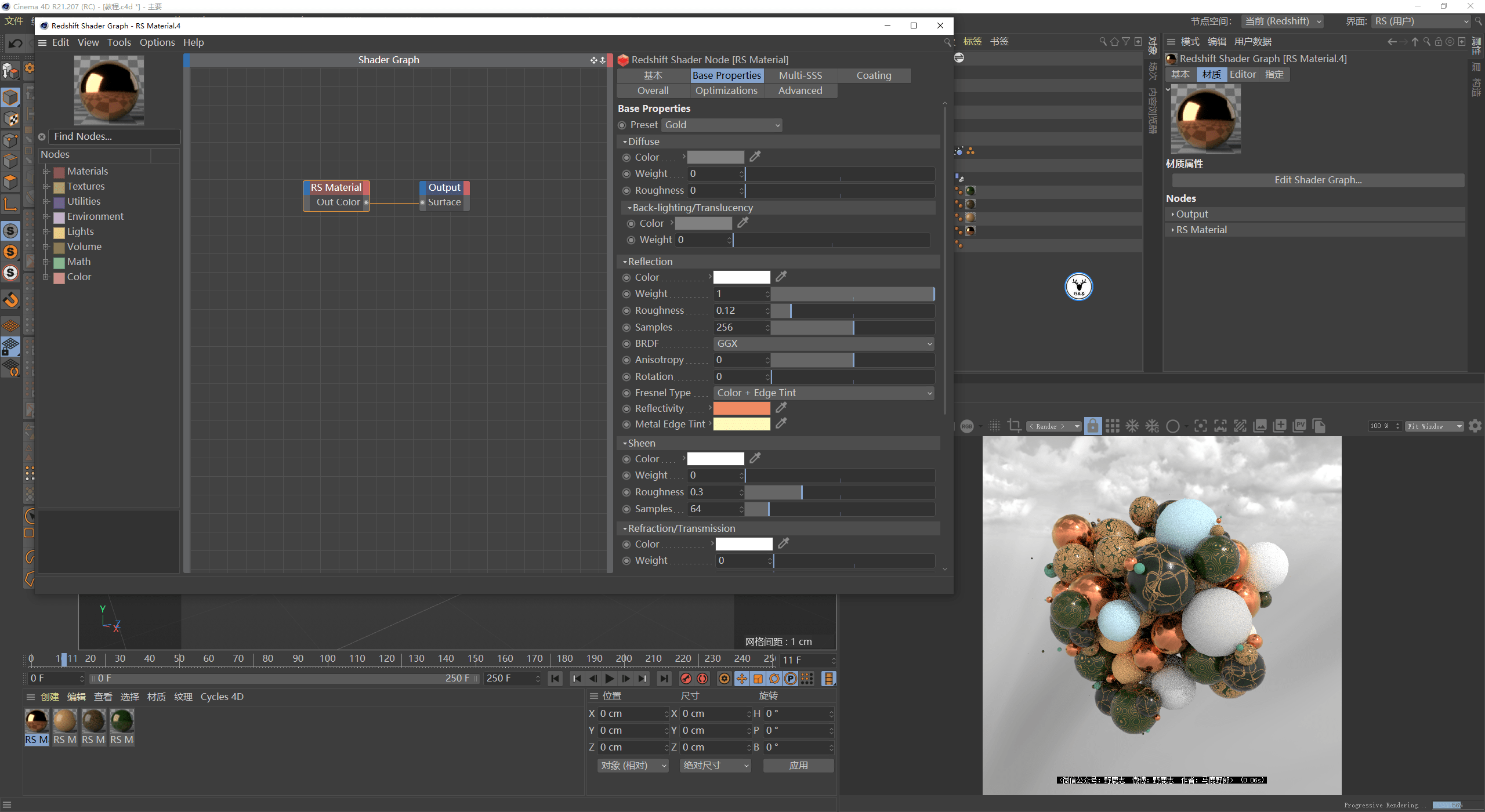
Task: Open the Tools menu in Shader Graph
Action: (119, 42)
